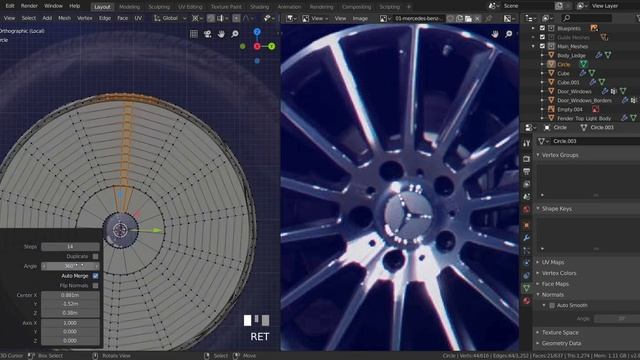Click the pan hand icon in 3D viewport
The image size is (640, 360).
pyautogui.click(x=221, y=34)
